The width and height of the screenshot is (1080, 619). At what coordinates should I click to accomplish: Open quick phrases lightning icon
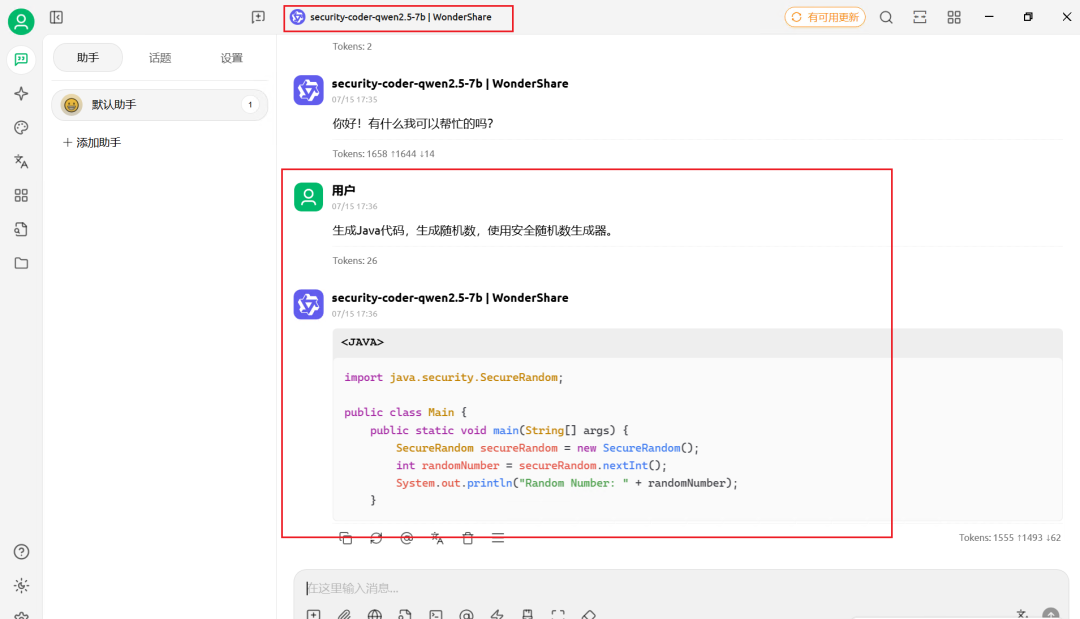point(497,614)
